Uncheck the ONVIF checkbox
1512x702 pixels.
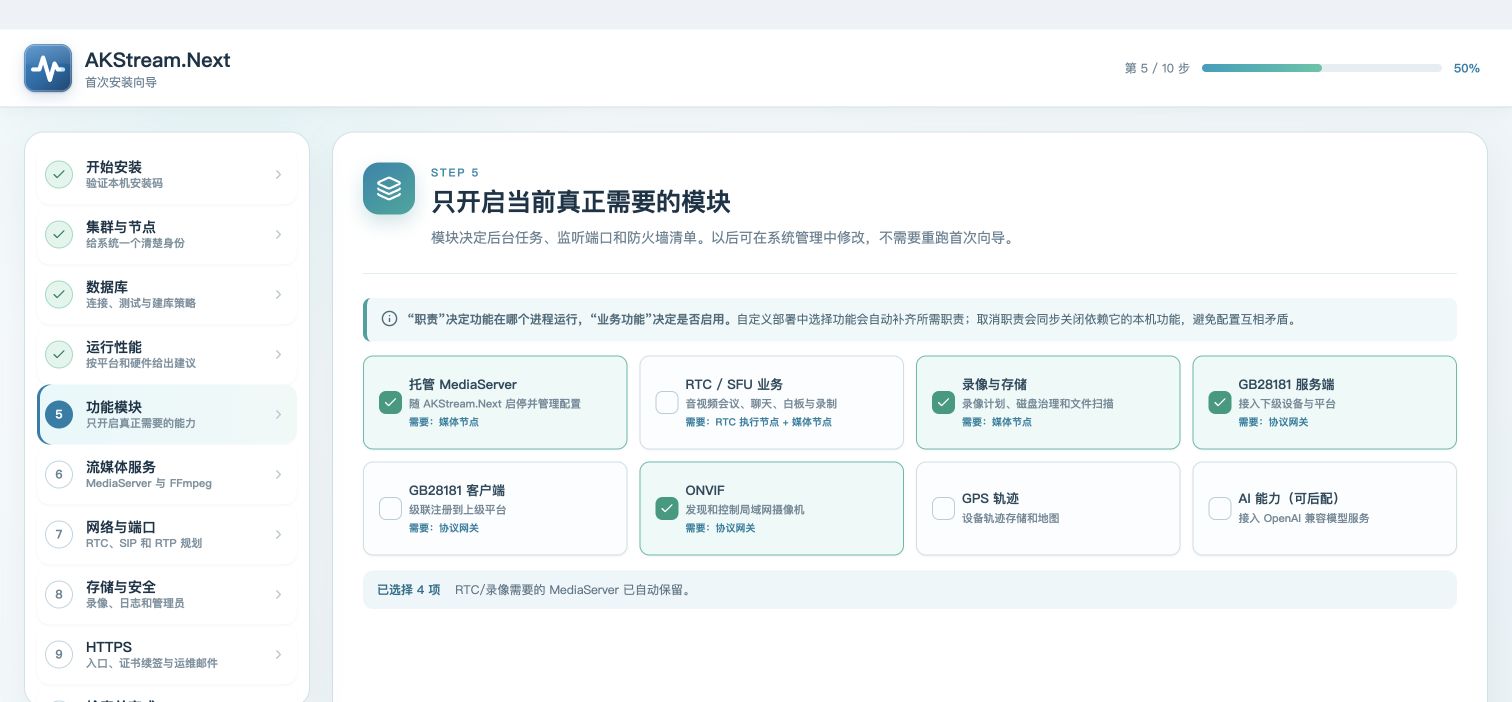click(667, 508)
